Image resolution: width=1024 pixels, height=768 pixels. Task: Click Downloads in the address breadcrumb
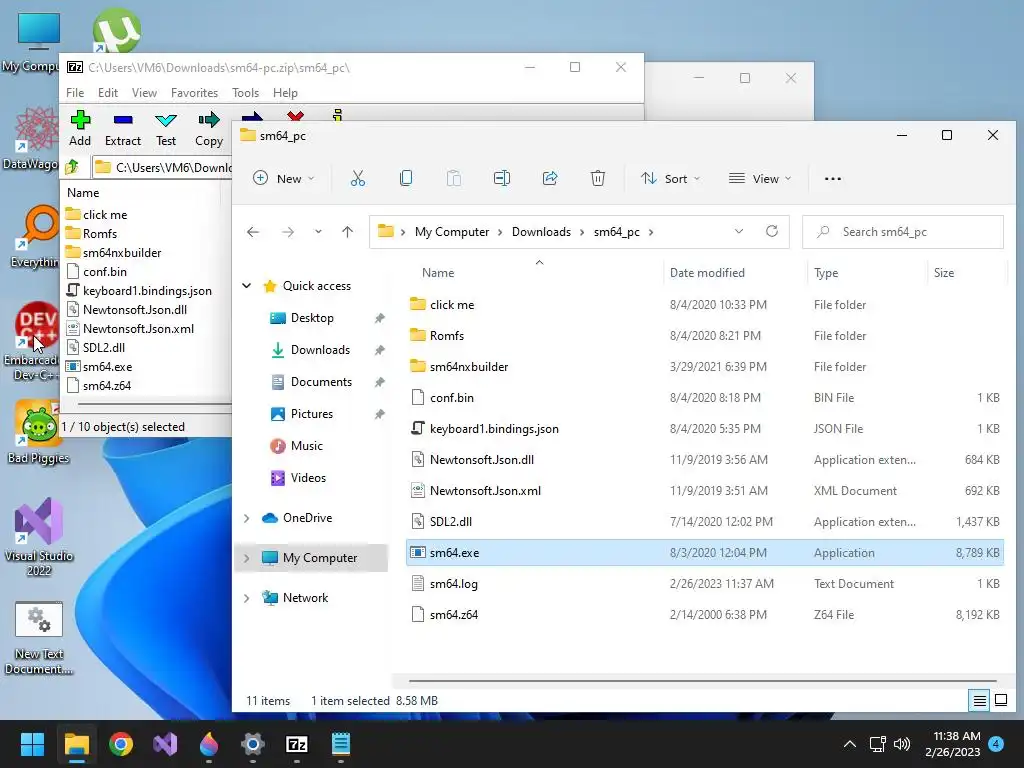tap(541, 232)
